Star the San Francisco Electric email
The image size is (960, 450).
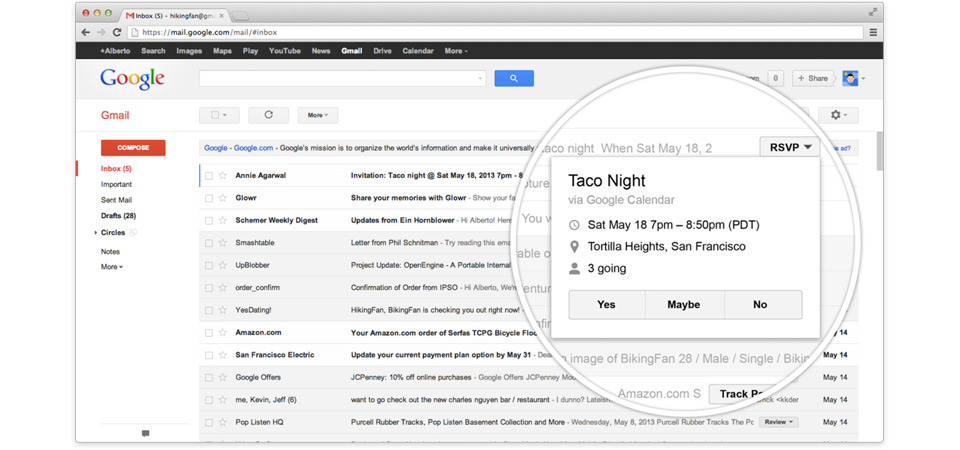(x=223, y=355)
